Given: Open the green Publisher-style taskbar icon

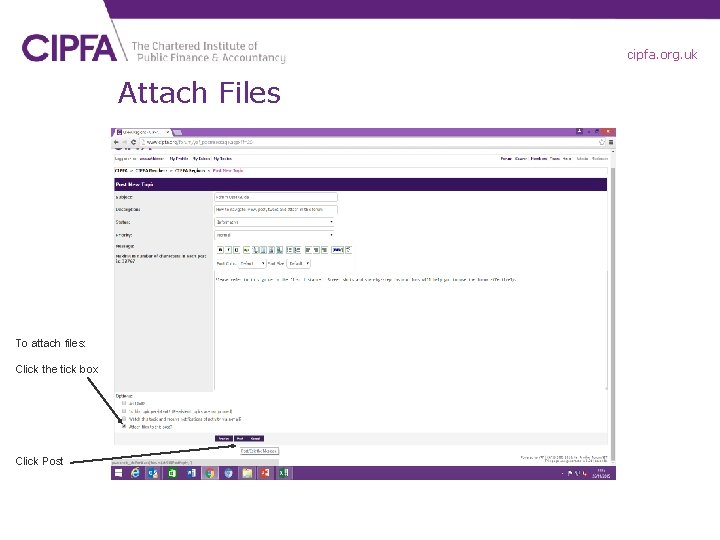Looking at the screenshot, I should (x=172, y=473).
